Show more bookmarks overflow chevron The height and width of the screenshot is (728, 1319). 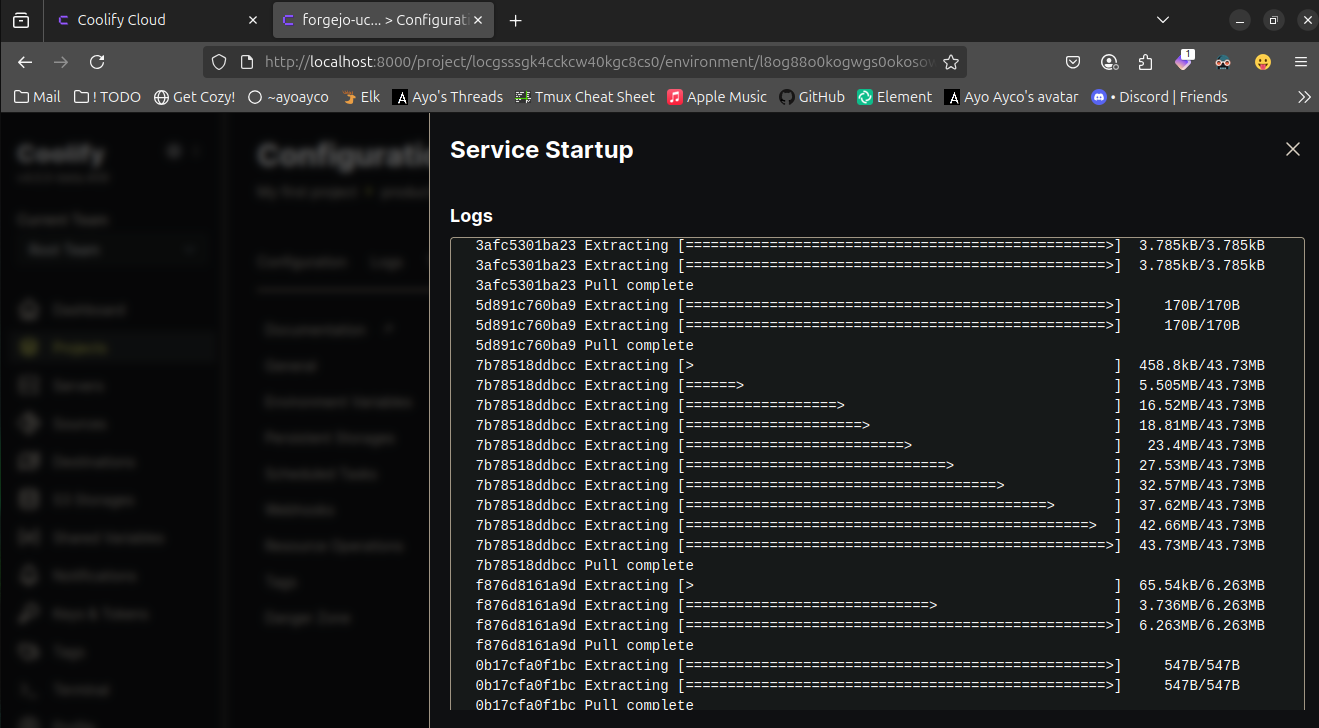coord(1304,97)
